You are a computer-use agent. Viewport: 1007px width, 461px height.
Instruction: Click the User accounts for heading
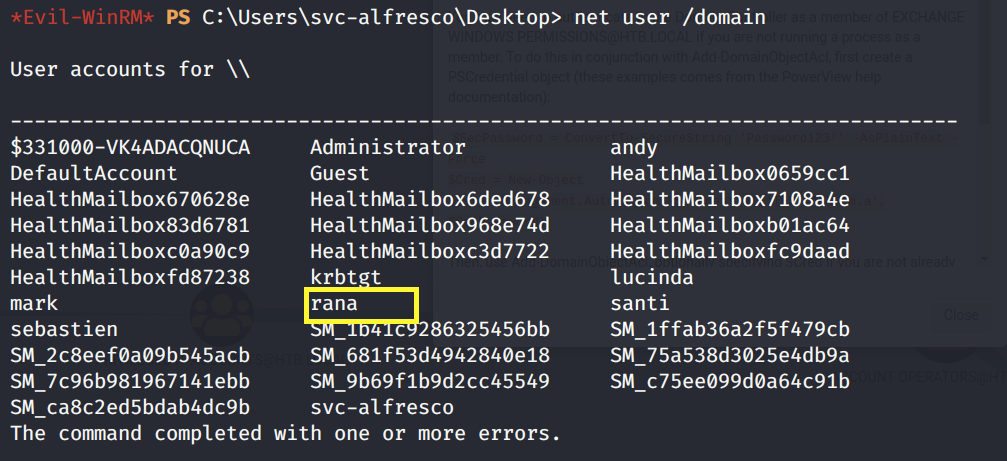129,70
